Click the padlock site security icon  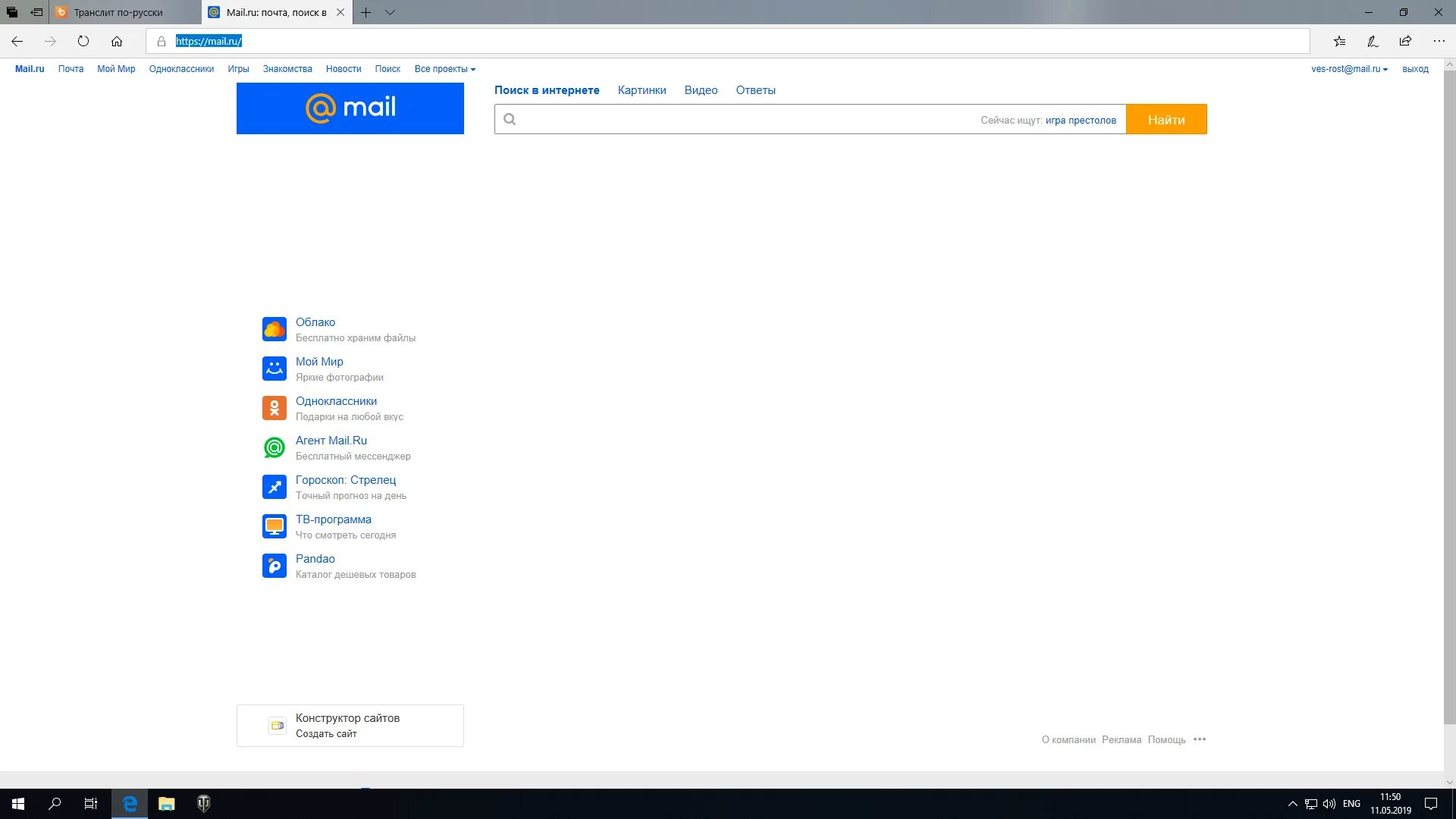pyautogui.click(x=161, y=42)
